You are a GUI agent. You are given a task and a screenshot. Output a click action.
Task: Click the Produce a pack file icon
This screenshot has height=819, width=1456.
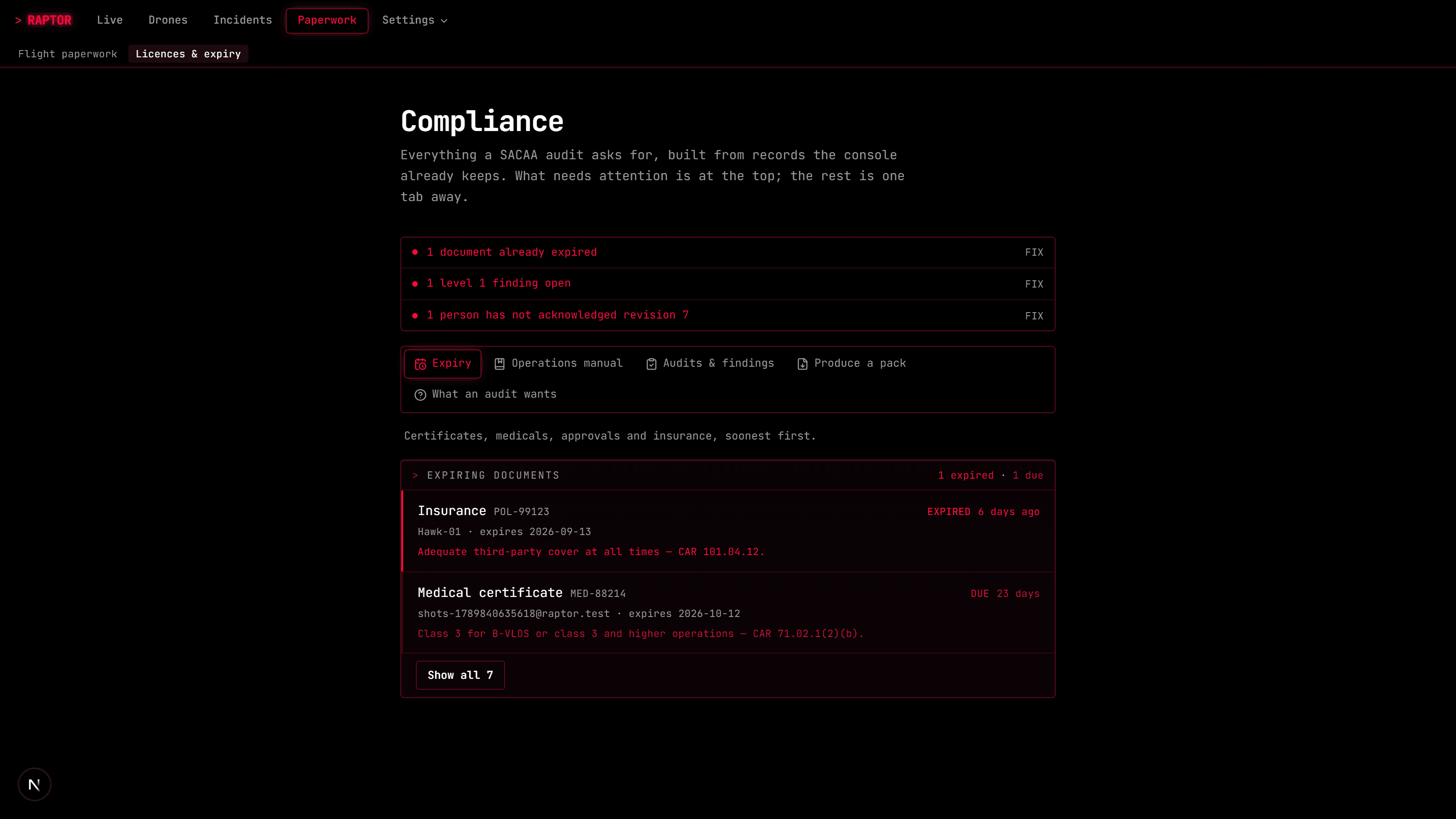click(803, 364)
